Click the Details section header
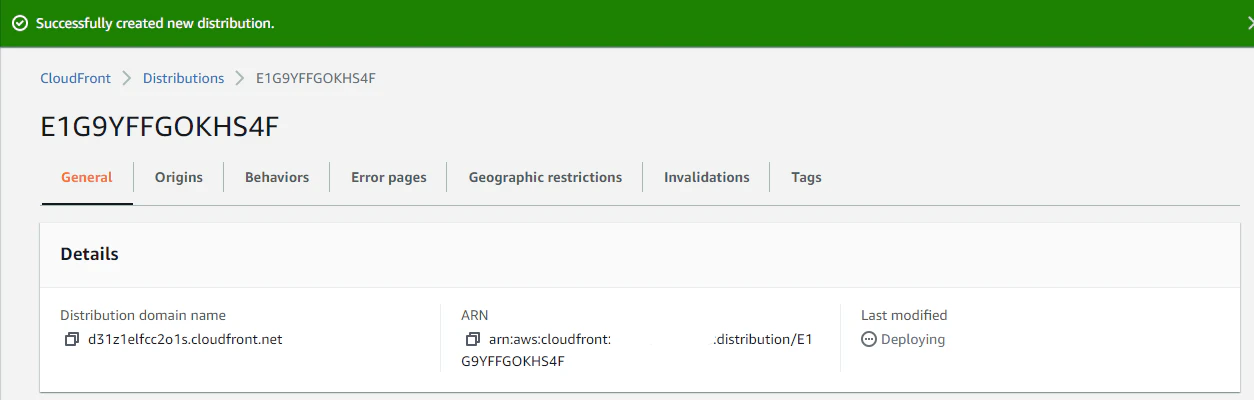 click(89, 254)
